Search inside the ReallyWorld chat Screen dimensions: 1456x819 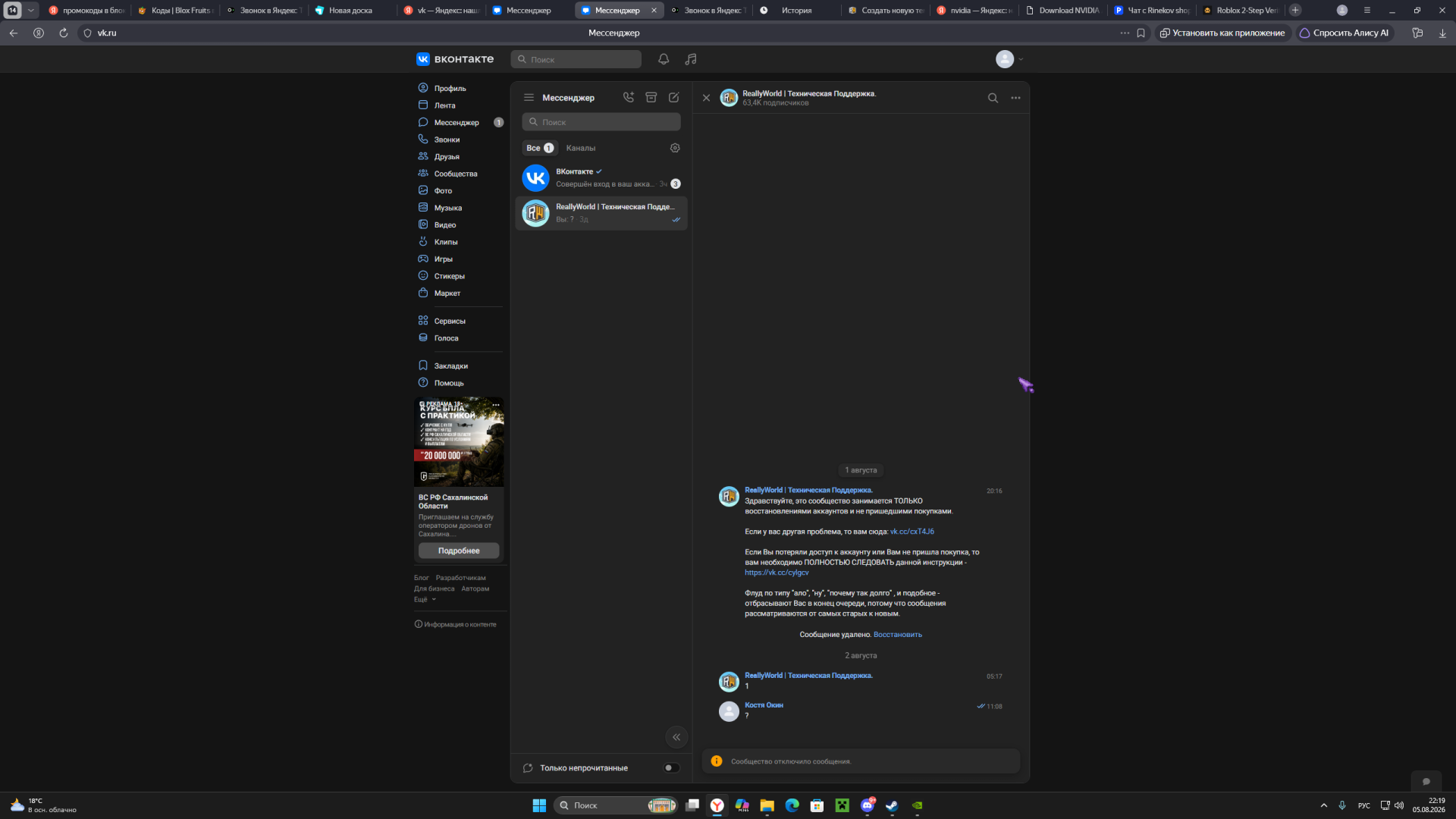[993, 98]
